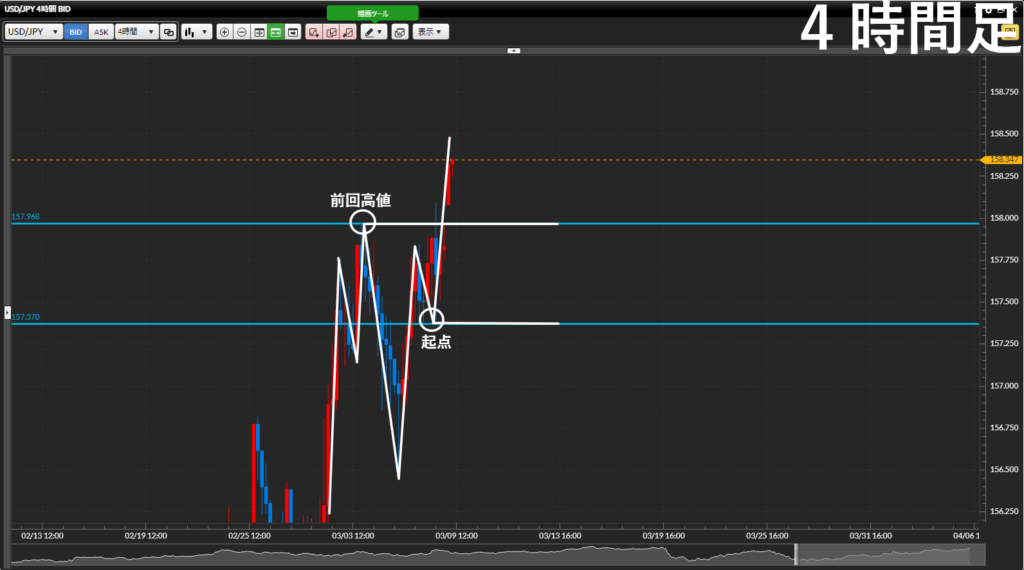Screen dimensions: 1024x570
Task: Open the 表示 display menu
Action: [431, 32]
